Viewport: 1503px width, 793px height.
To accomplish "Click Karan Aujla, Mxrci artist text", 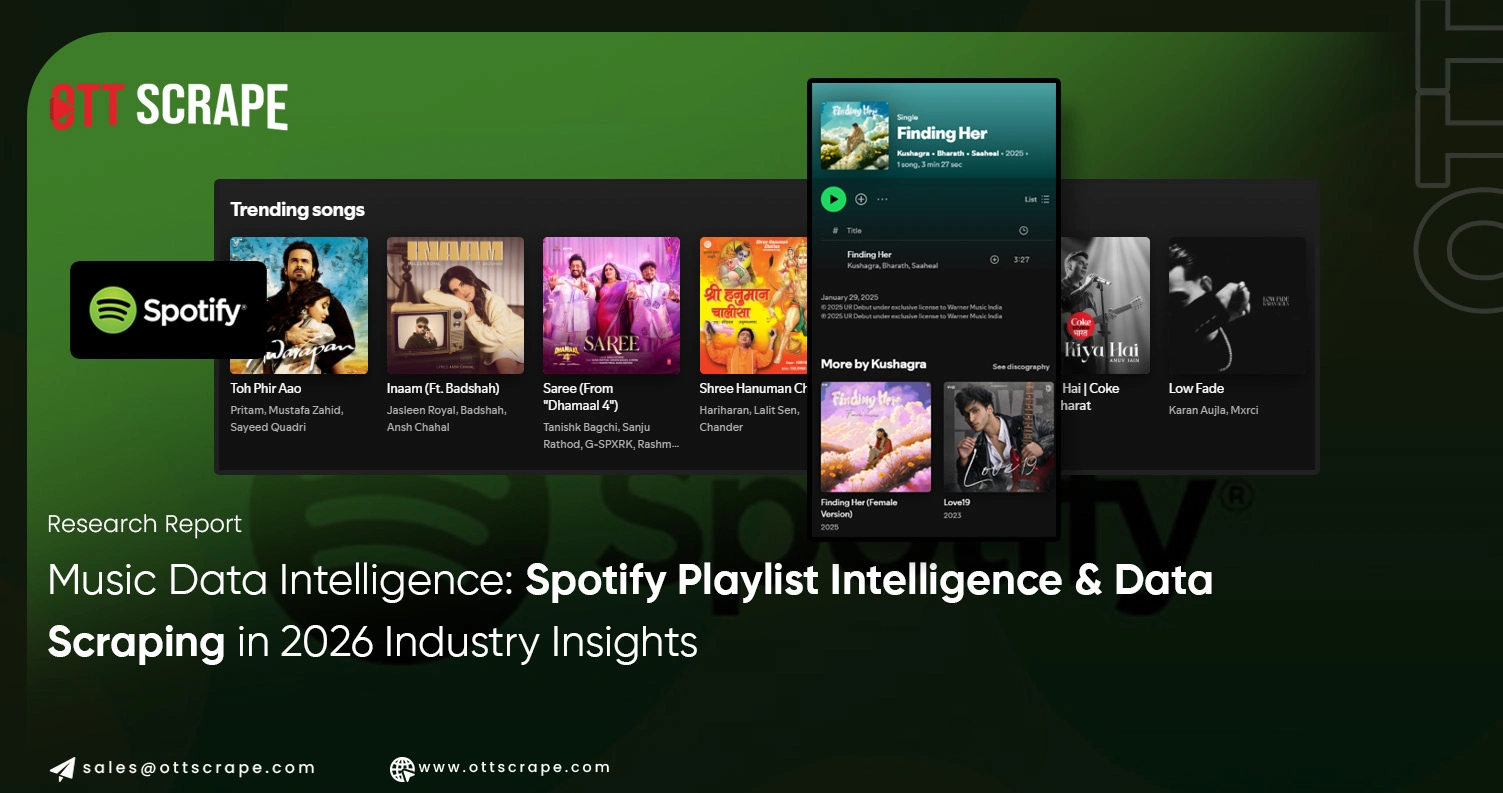I will pos(1213,410).
